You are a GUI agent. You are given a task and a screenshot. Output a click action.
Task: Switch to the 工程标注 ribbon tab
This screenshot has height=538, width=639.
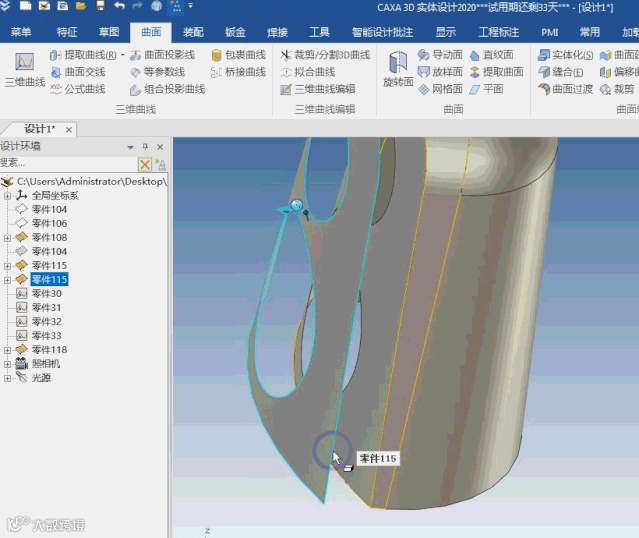498,32
